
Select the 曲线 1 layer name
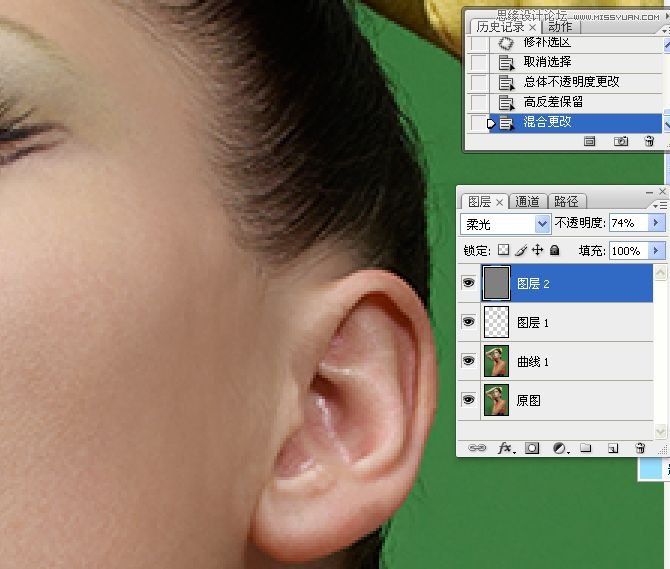point(532,362)
